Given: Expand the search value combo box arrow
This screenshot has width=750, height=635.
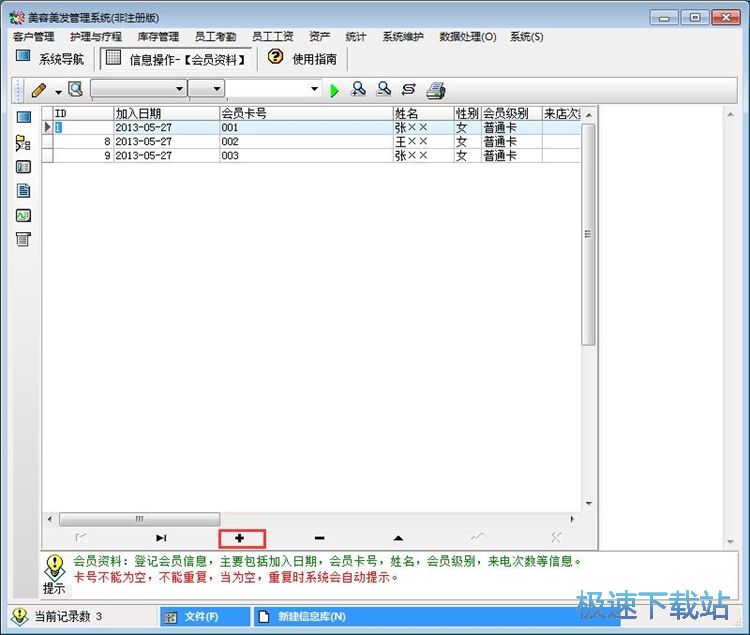Looking at the screenshot, I should pyautogui.click(x=314, y=90).
